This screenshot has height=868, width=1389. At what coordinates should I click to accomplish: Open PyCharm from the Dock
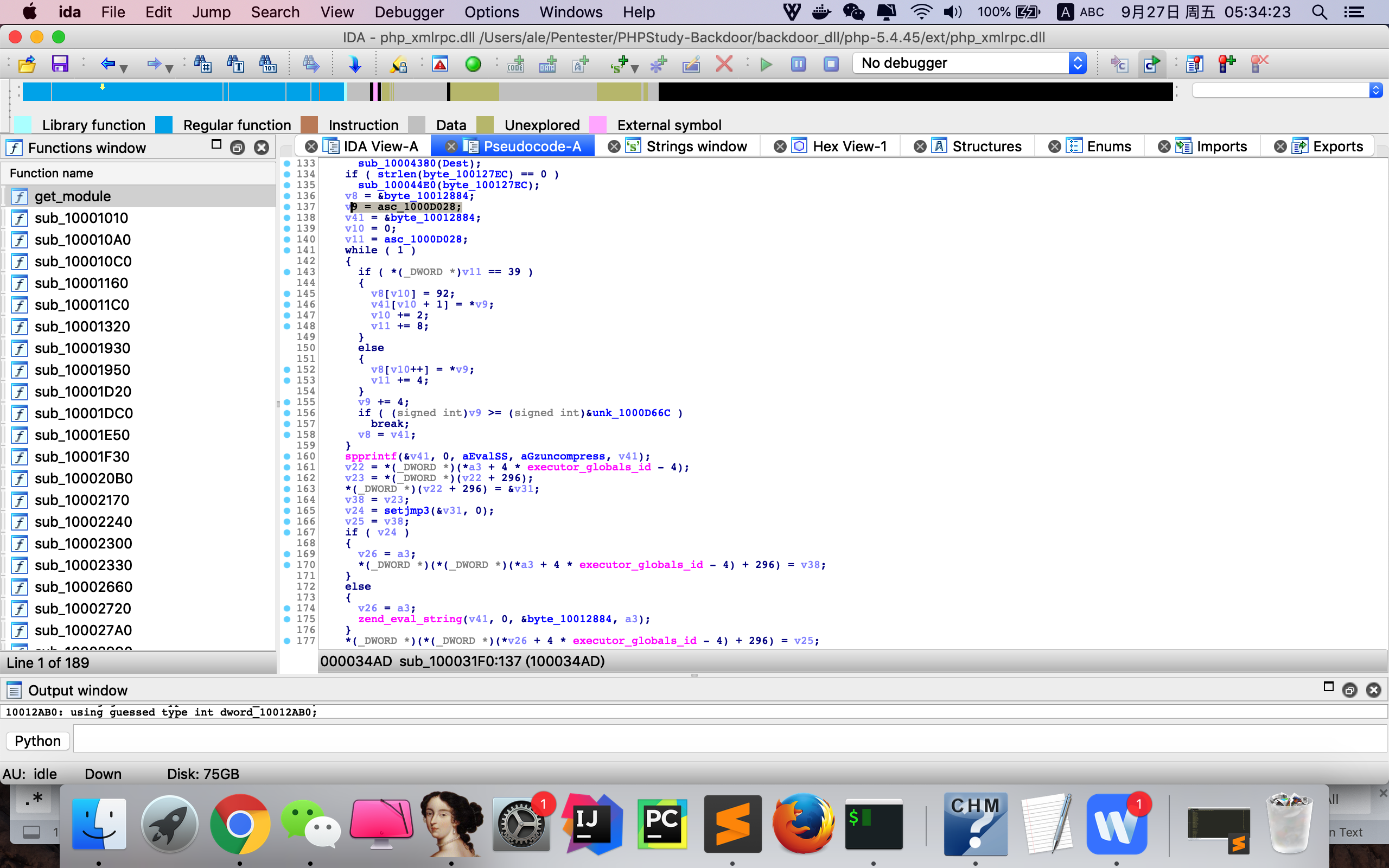[662, 823]
